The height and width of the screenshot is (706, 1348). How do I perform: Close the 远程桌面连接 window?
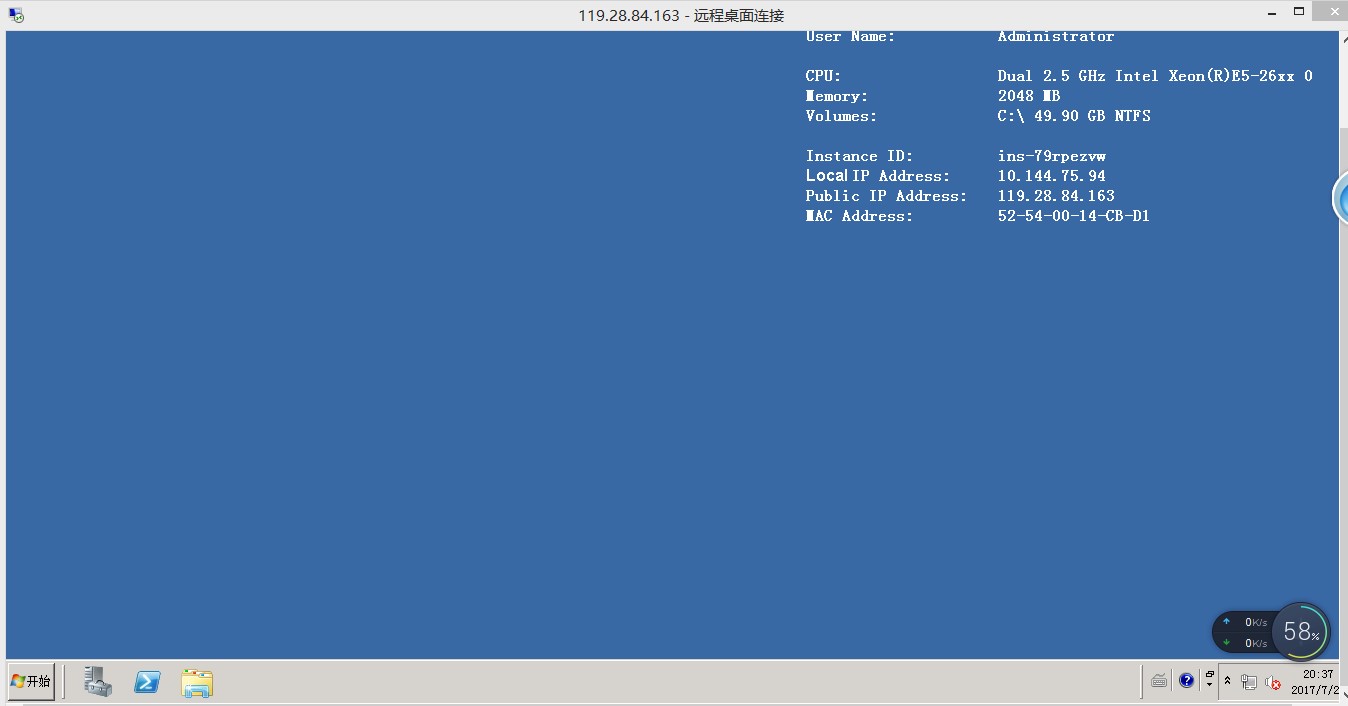1333,12
